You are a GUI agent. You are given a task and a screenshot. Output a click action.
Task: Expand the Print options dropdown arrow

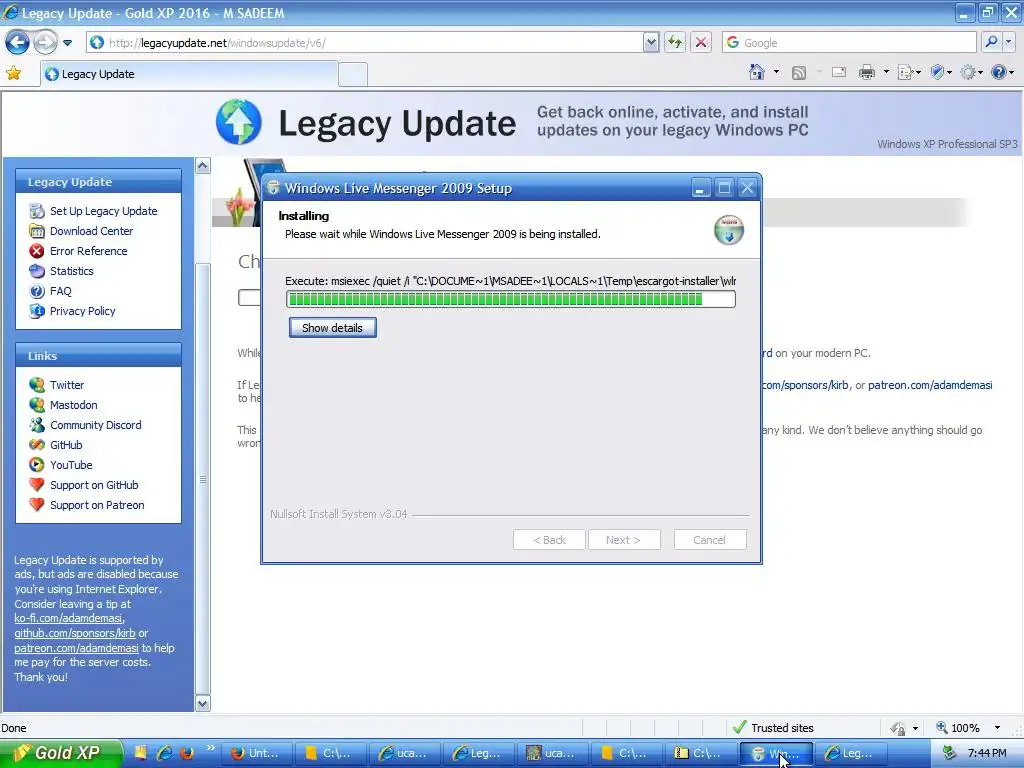click(886, 72)
